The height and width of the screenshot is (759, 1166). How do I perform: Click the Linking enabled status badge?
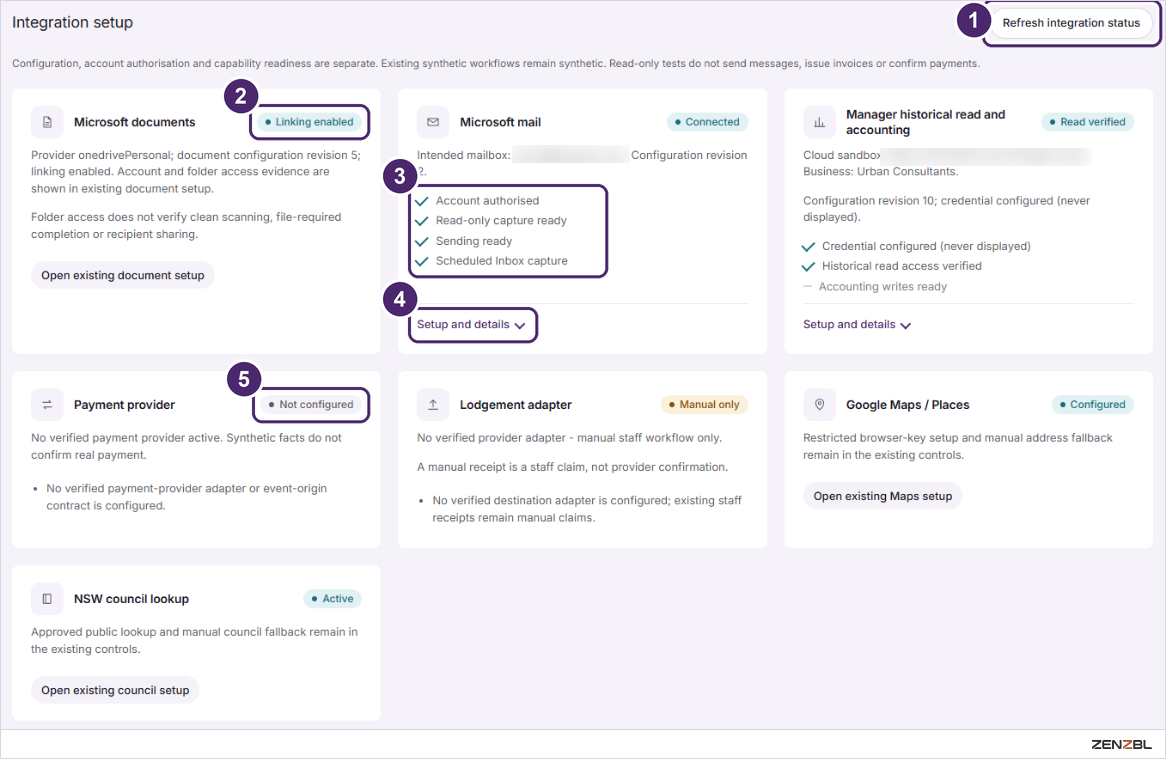[x=309, y=122]
